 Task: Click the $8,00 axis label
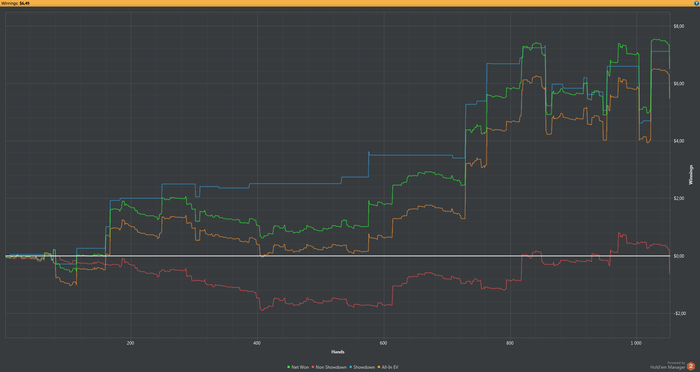tap(679, 26)
